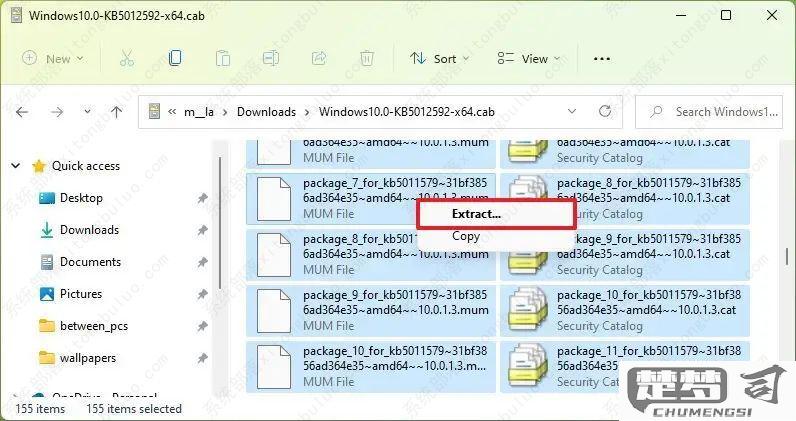Click '155 items selected' in status bar
This screenshot has width=796, height=421.
[134, 409]
